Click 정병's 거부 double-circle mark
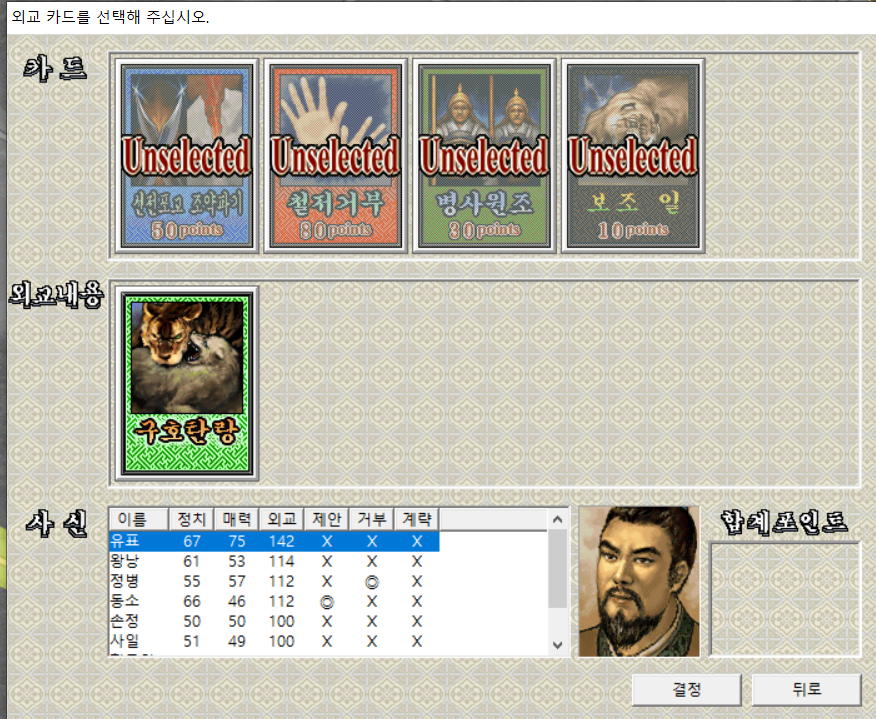The width and height of the screenshot is (876, 719). (372, 582)
